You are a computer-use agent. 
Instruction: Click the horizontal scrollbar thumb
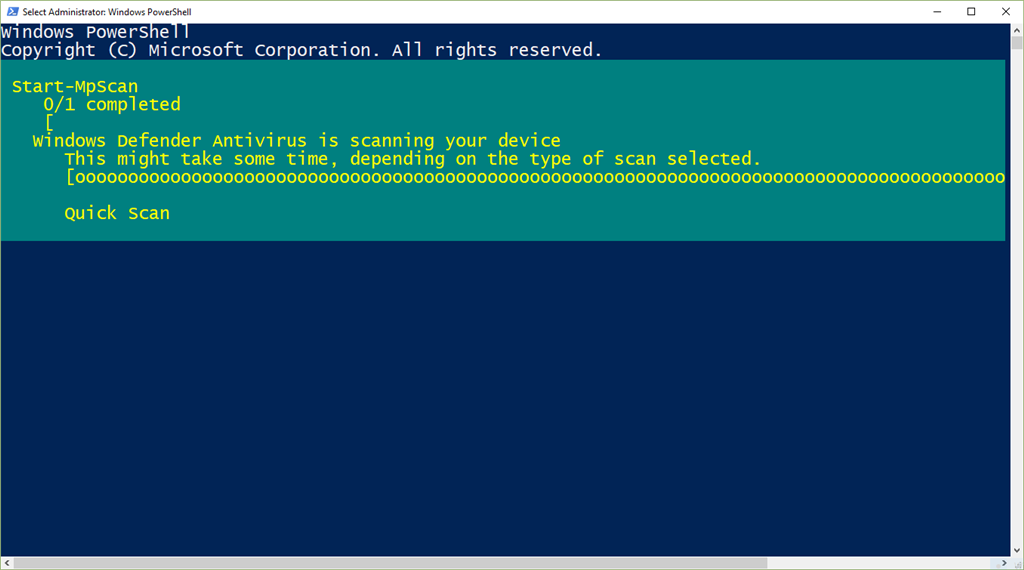391,563
